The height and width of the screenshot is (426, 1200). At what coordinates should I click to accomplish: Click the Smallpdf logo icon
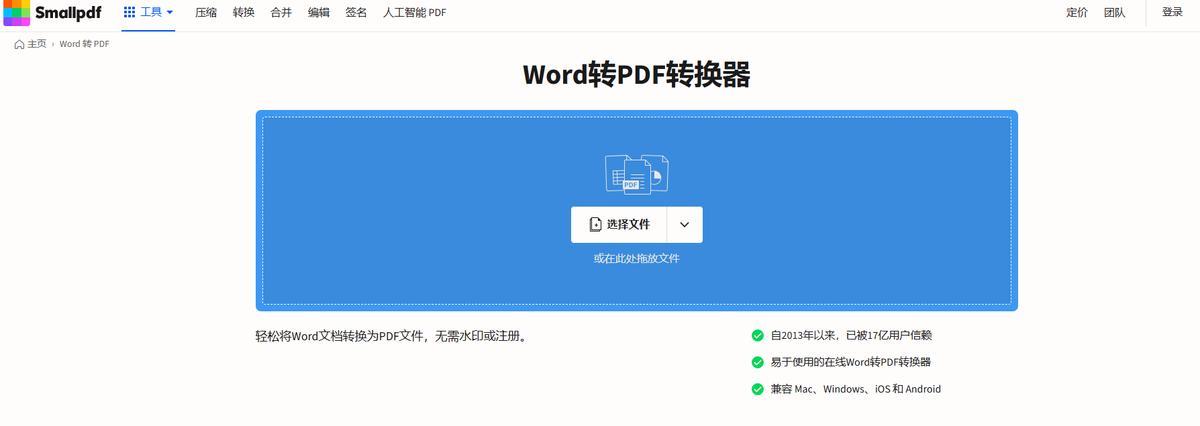(x=17, y=13)
